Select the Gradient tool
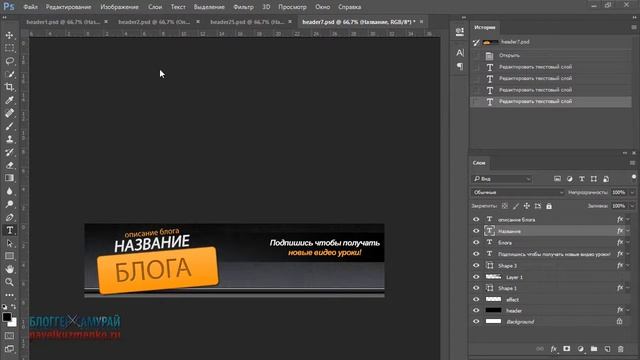Image resolution: width=640 pixels, height=360 pixels. point(9,178)
